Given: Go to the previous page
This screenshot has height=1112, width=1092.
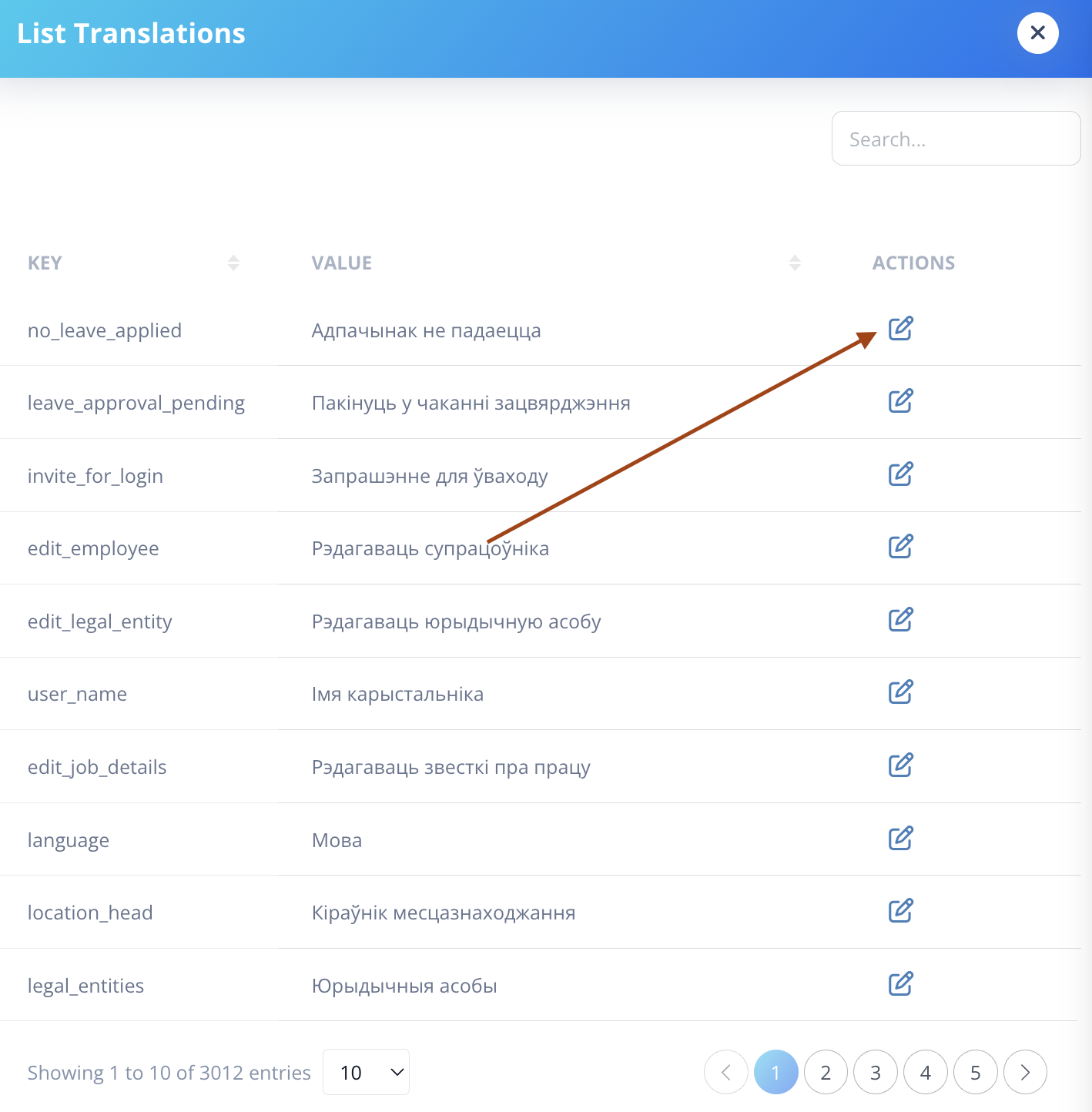Looking at the screenshot, I should pyautogui.click(x=726, y=1072).
